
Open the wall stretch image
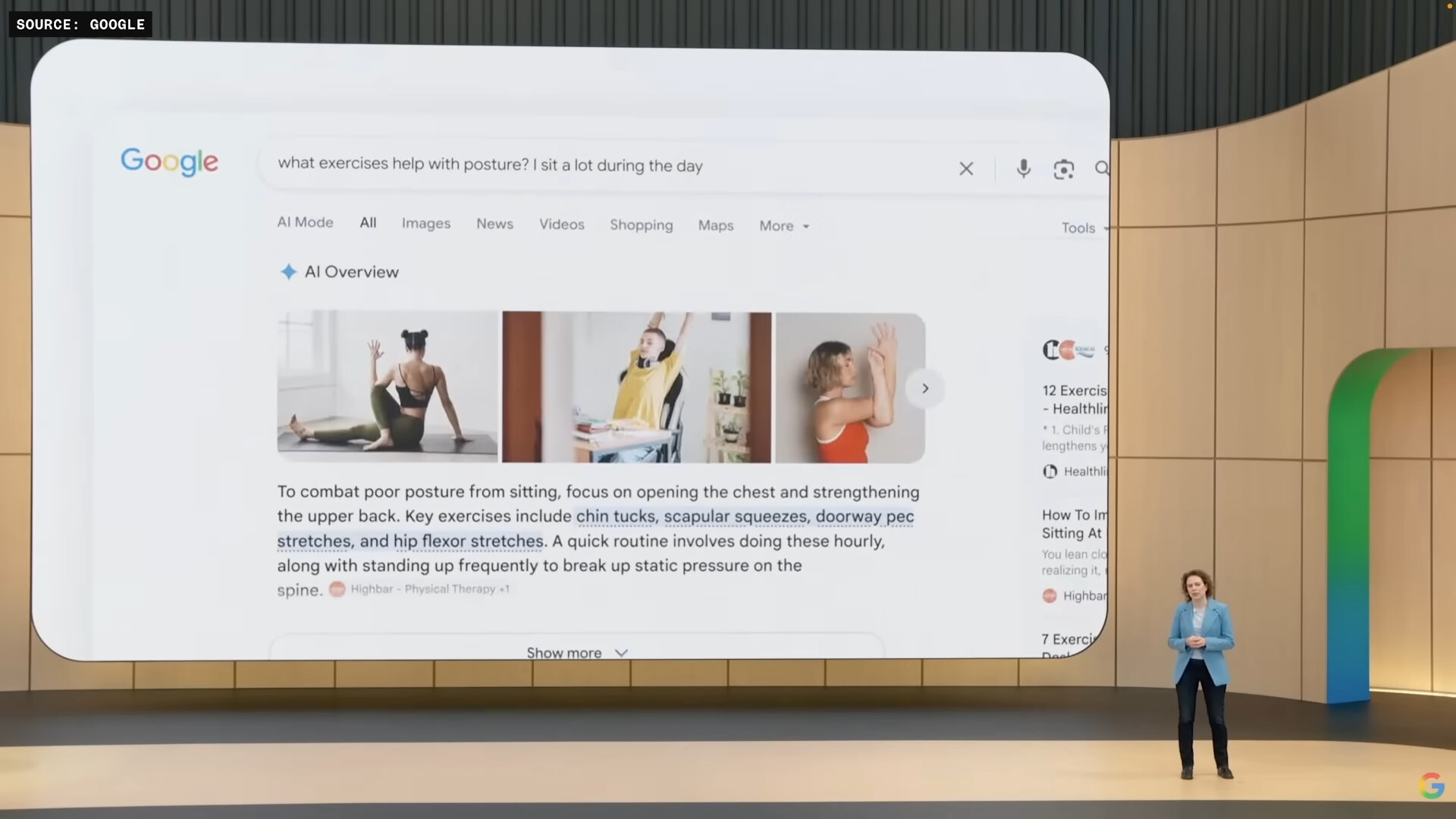click(x=849, y=388)
